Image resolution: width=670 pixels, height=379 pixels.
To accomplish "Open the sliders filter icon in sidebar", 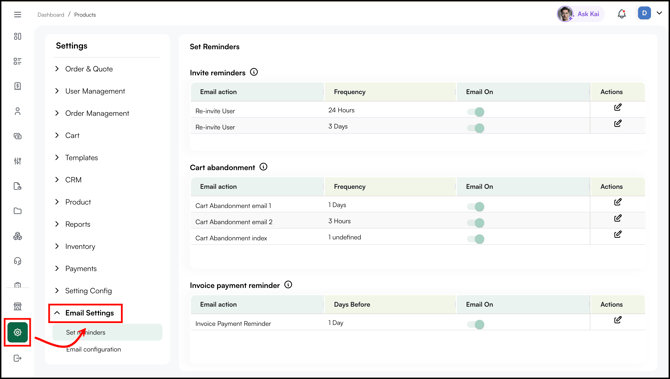I will (18, 161).
